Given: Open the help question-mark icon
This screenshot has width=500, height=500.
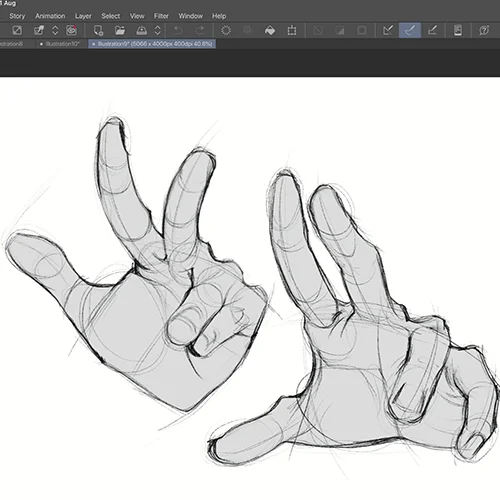Looking at the screenshot, I should pos(484,31).
